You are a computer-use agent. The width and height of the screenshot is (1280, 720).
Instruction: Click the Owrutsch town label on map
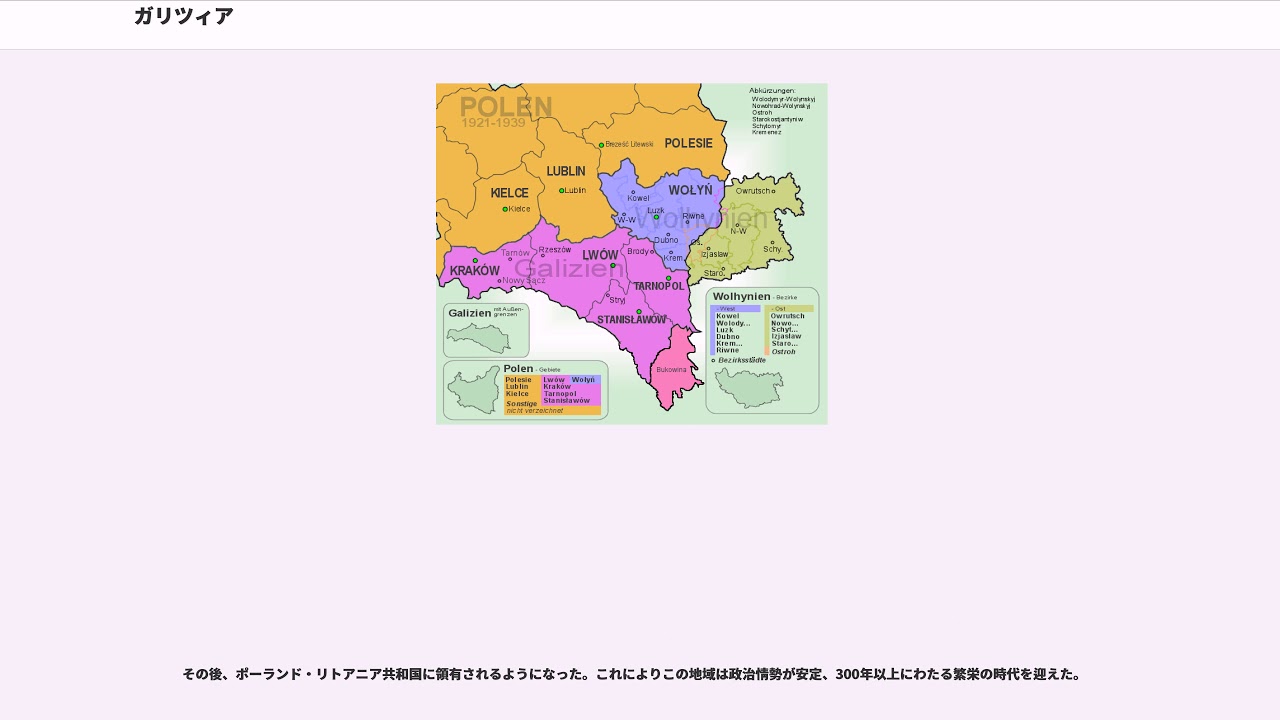coord(753,191)
